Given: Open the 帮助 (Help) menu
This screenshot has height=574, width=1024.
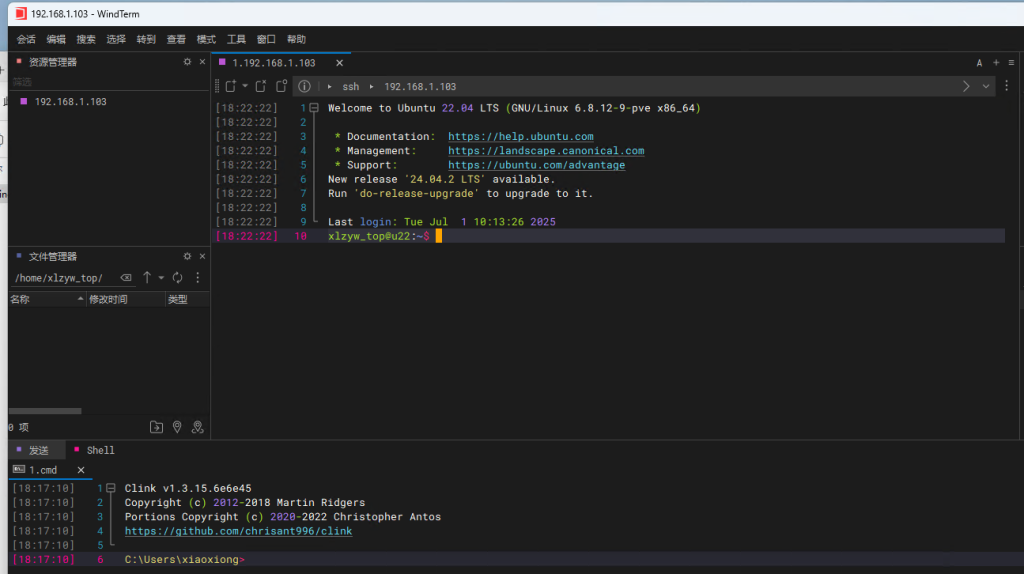Looking at the screenshot, I should point(296,39).
